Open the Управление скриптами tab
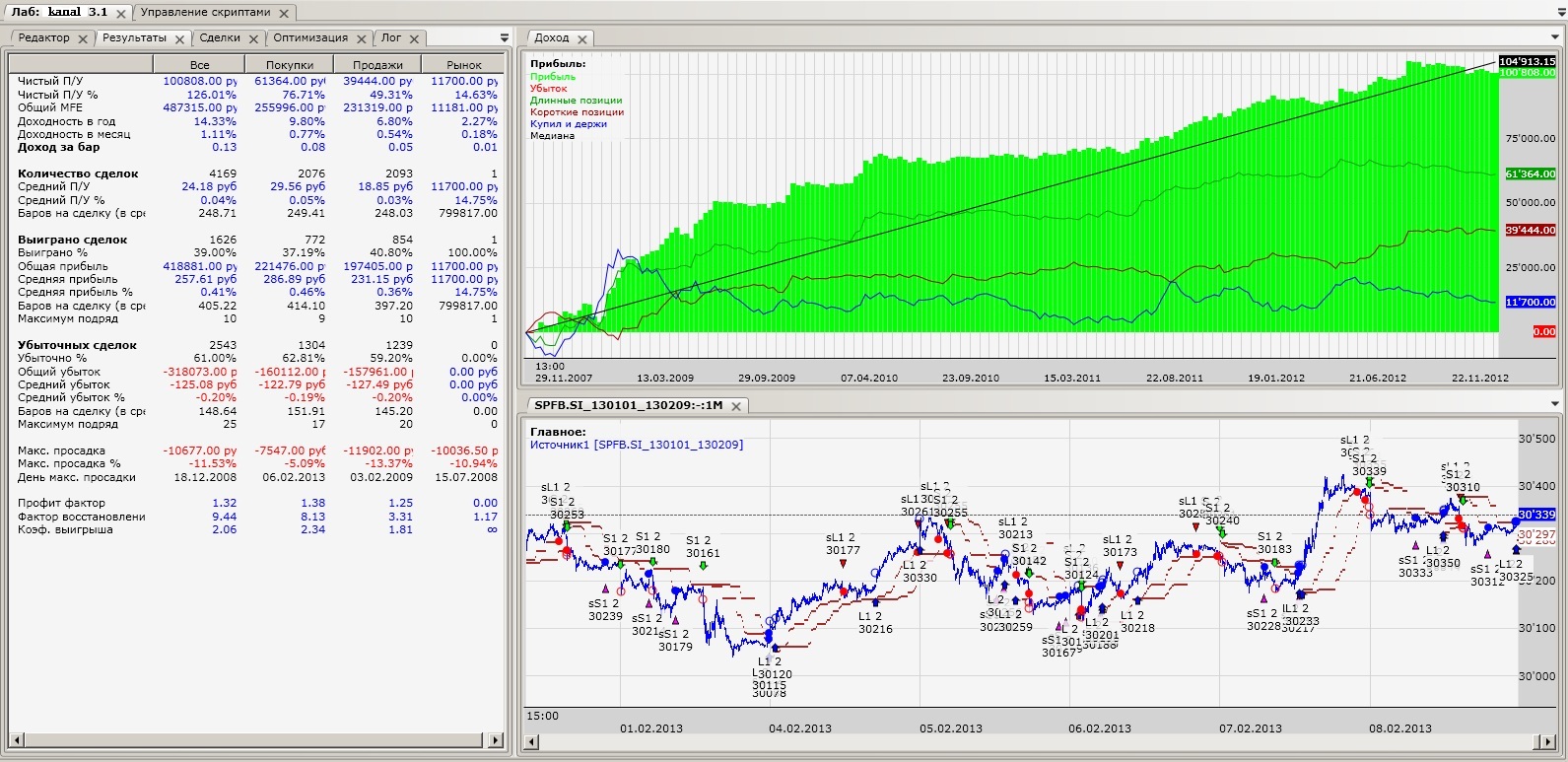Screen dimensions: 1568x762 (205, 13)
